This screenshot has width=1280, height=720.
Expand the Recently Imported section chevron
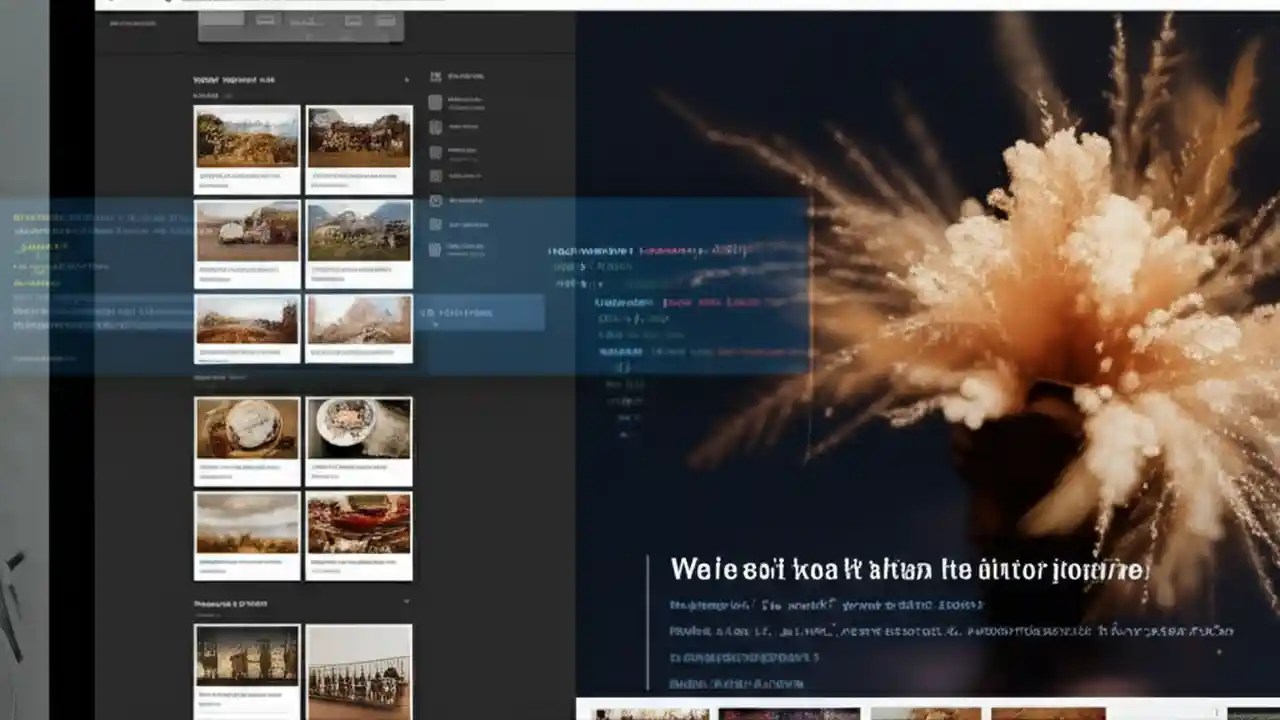(406, 79)
